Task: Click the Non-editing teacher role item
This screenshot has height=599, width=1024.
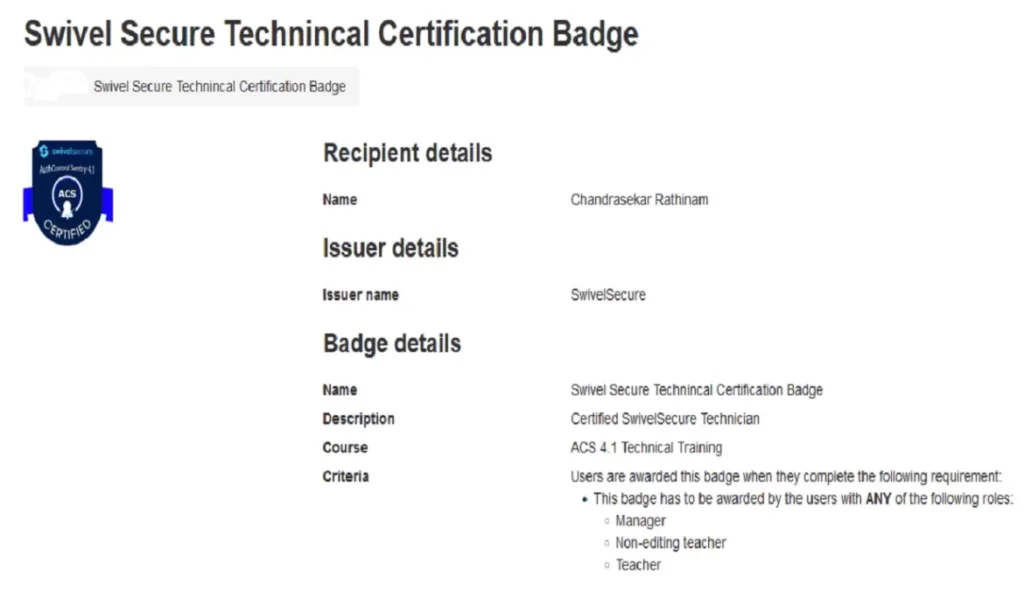Action: (x=671, y=543)
